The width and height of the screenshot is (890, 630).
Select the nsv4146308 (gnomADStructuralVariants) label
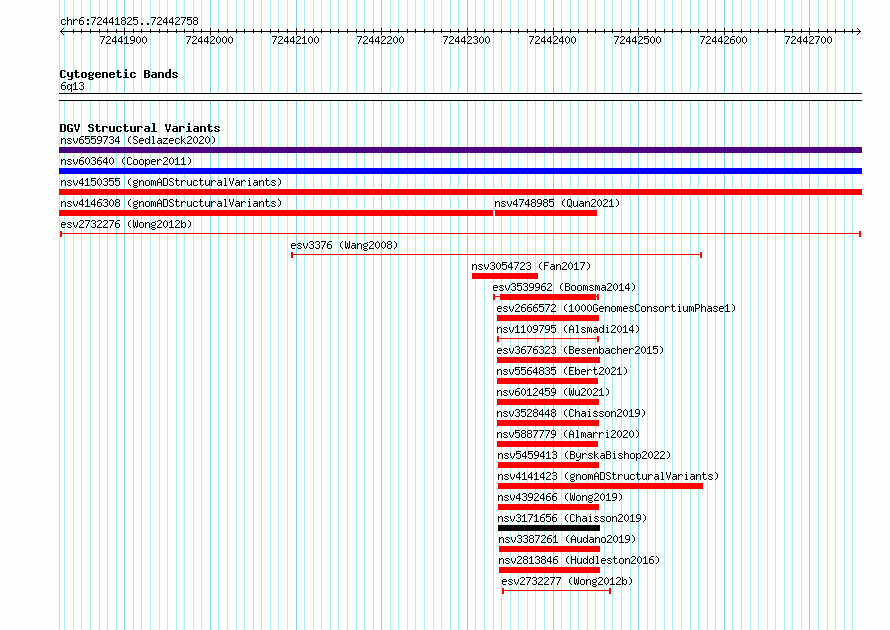tap(171, 203)
